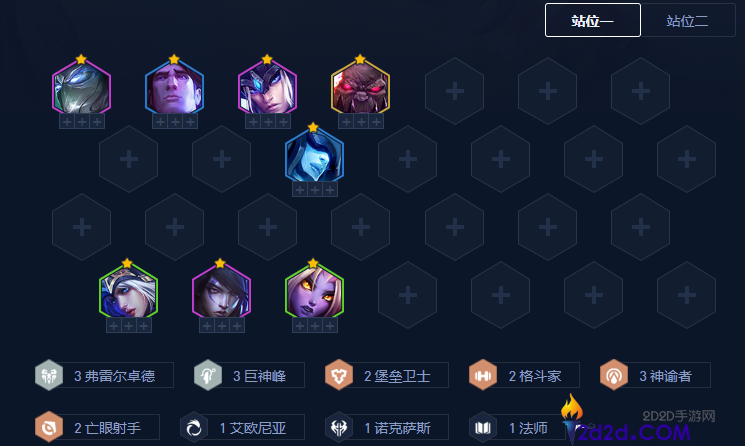Select the purple-skinned yellow-eyed champion portrait

(x=314, y=292)
